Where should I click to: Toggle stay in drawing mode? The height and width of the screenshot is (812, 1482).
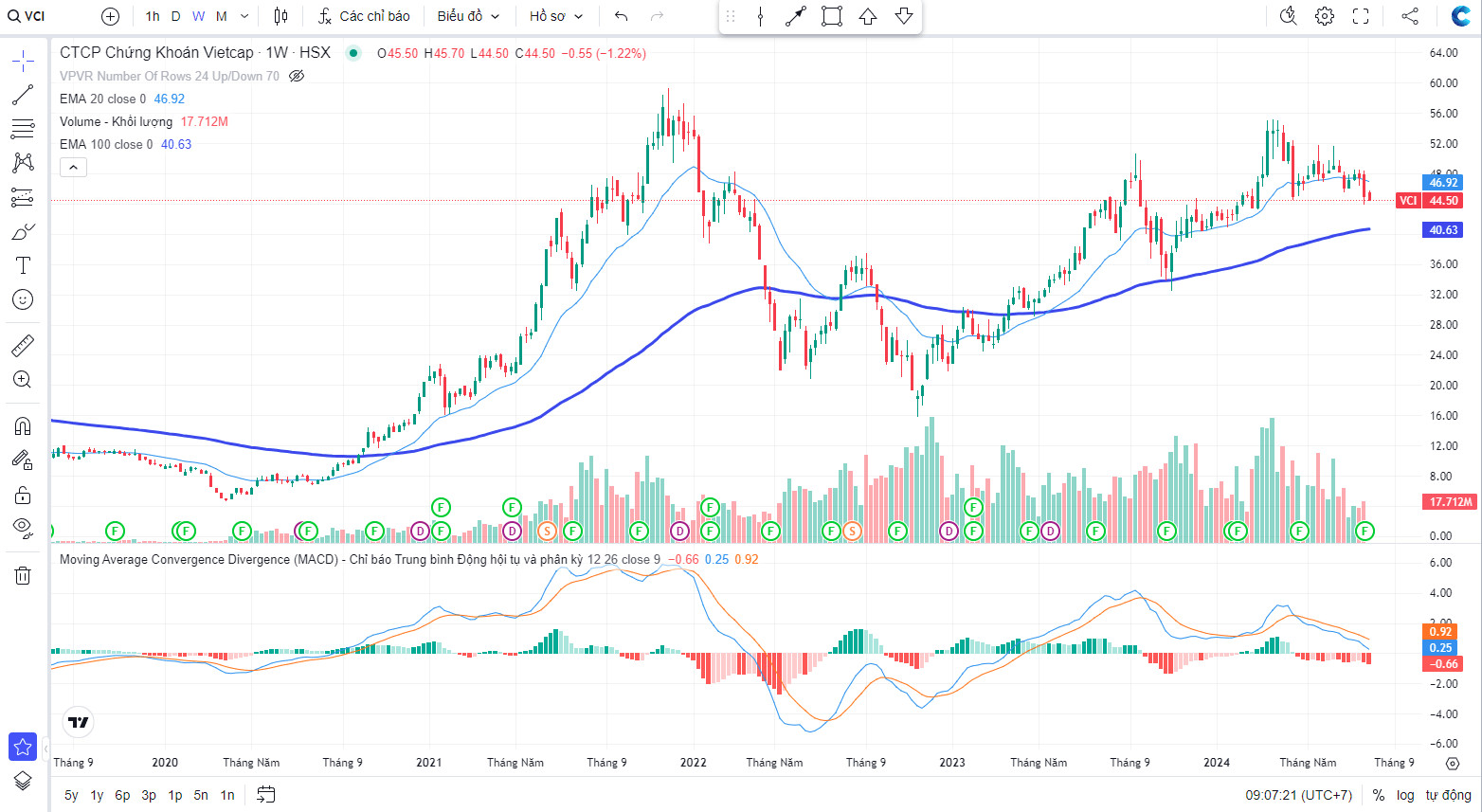tap(23, 460)
